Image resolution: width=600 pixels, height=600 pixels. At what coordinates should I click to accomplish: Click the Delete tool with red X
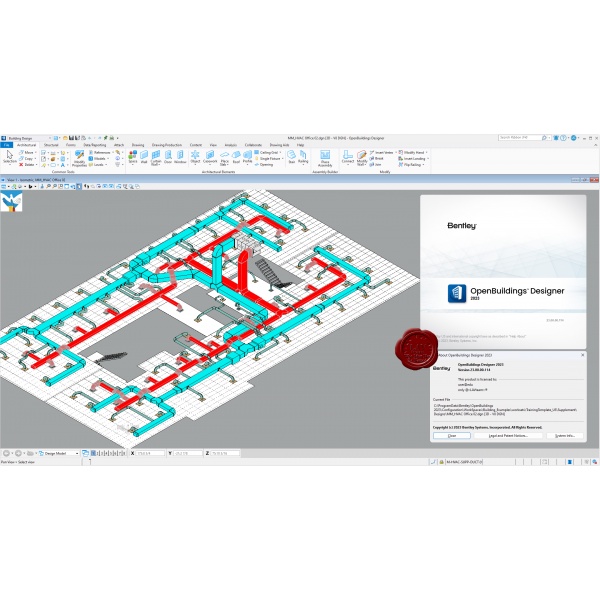coord(26,165)
